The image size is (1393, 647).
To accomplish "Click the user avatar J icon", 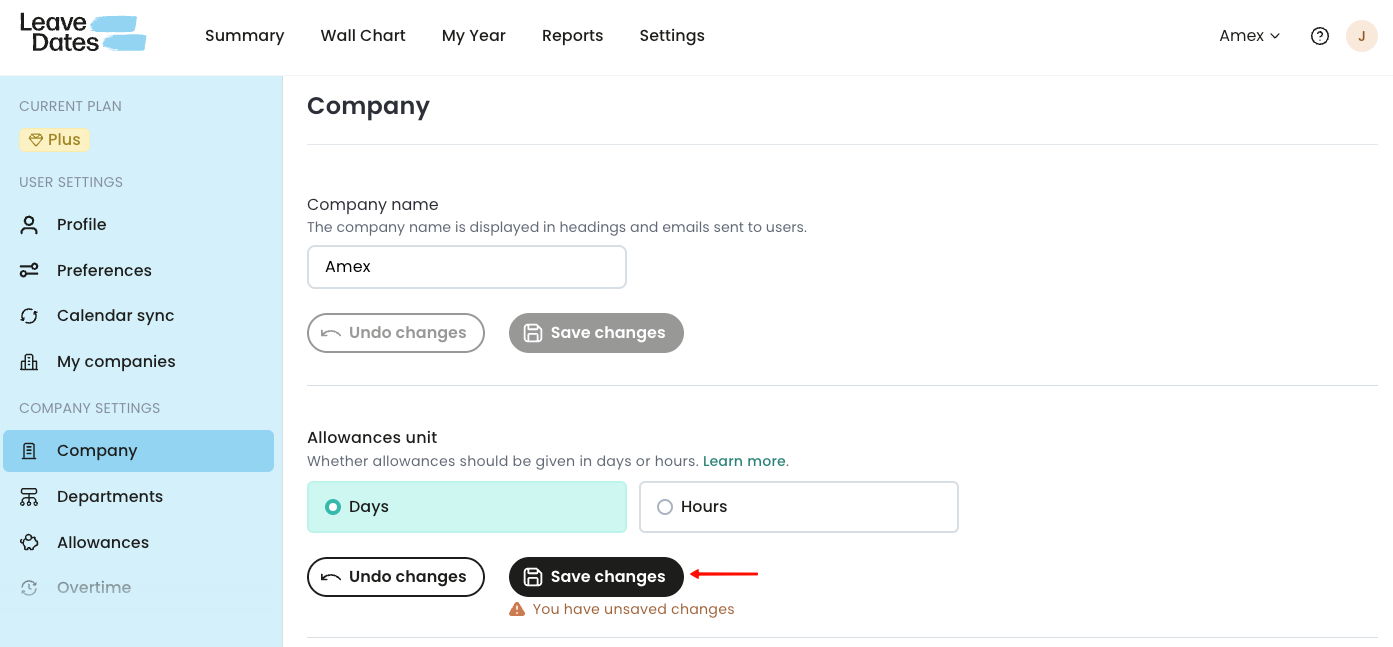I will pyautogui.click(x=1361, y=36).
